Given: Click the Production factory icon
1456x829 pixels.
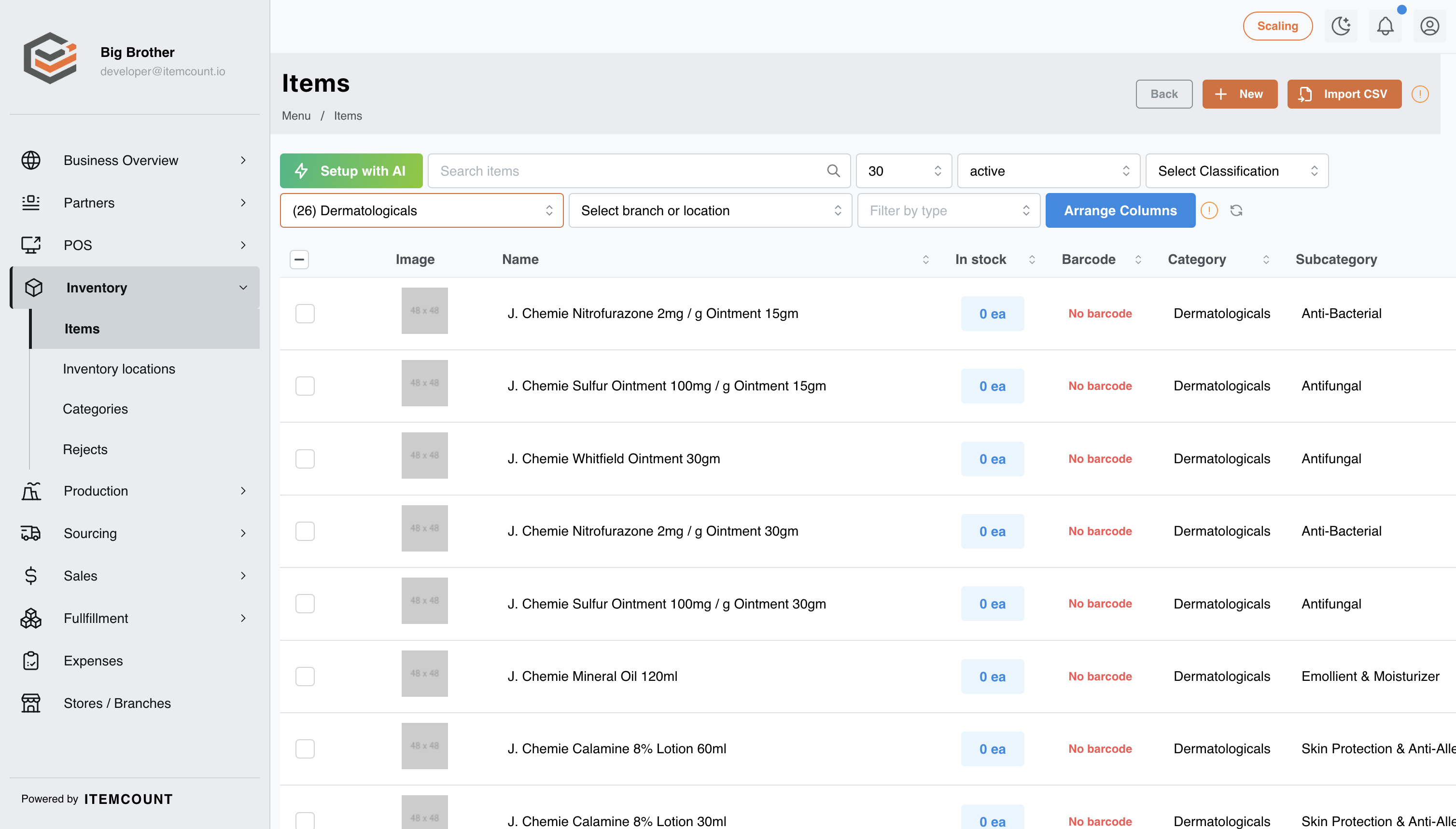Looking at the screenshot, I should click(x=31, y=491).
